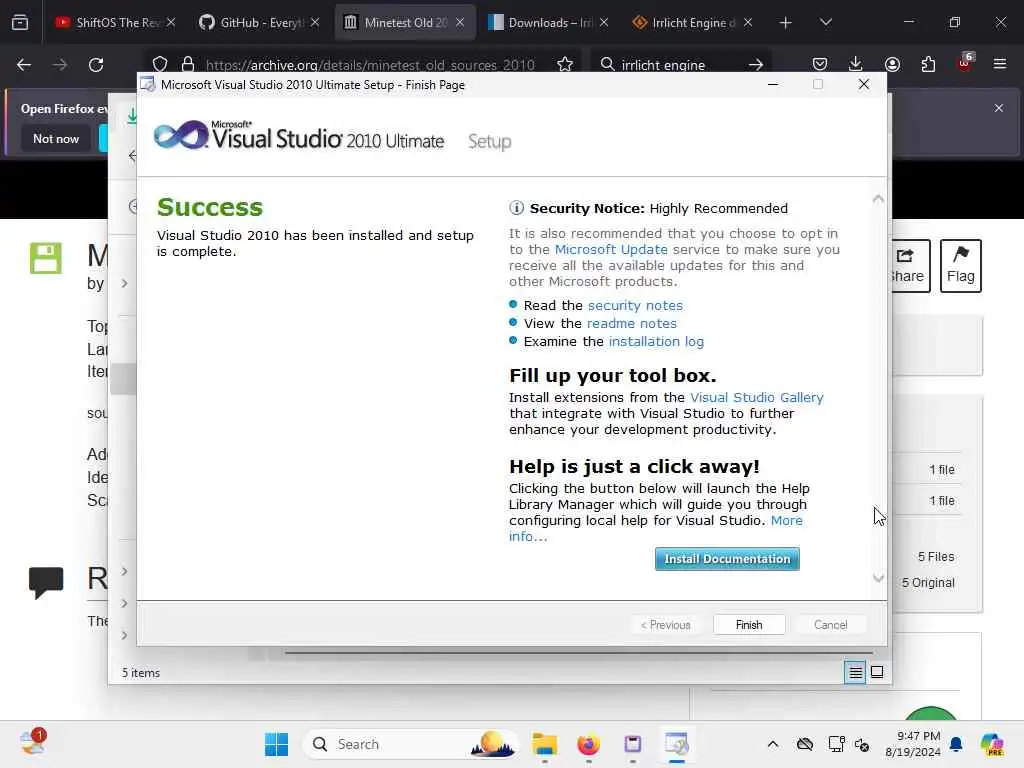
Task: Click the Pocket save icon
Action: coord(820,64)
